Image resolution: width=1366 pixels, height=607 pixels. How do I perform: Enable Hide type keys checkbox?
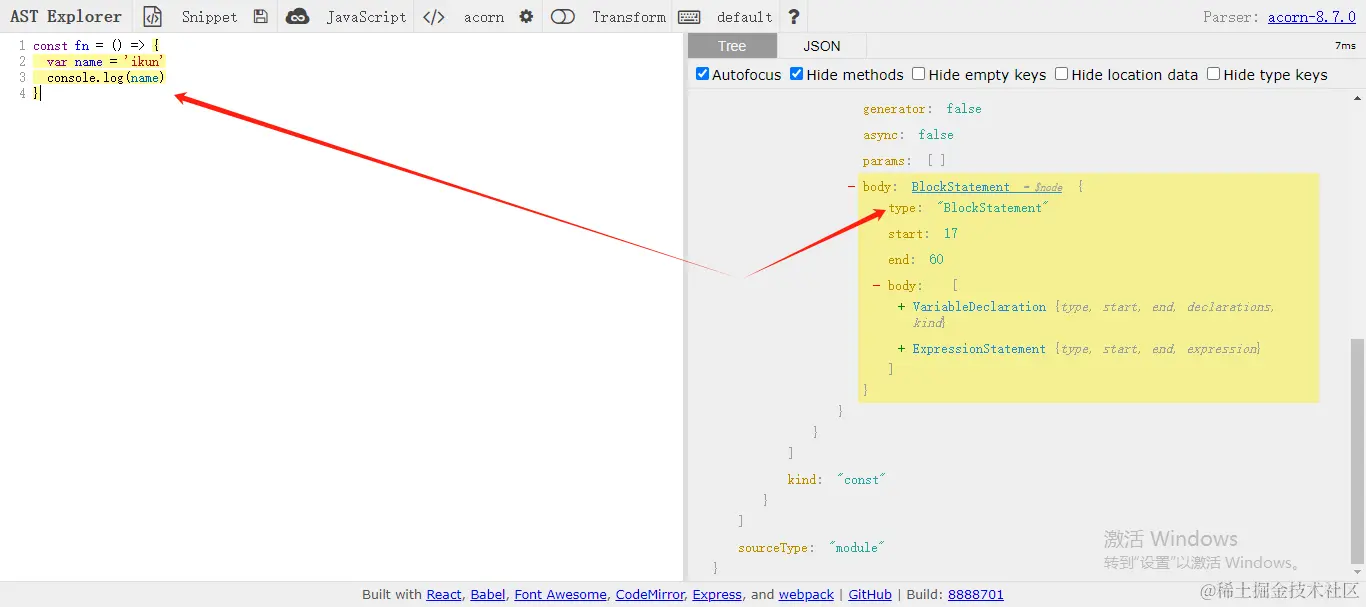(x=1214, y=74)
